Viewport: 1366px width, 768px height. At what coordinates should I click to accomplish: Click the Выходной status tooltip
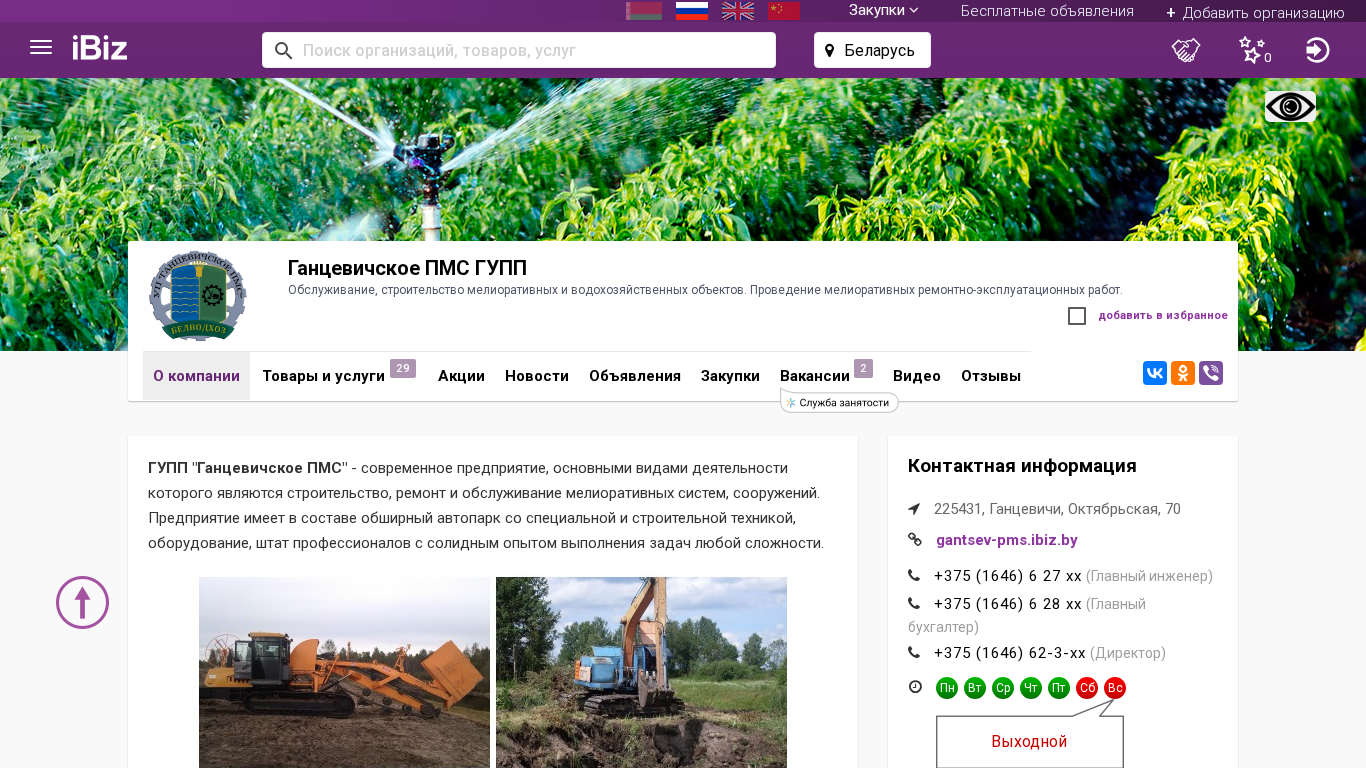(1030, 741)
